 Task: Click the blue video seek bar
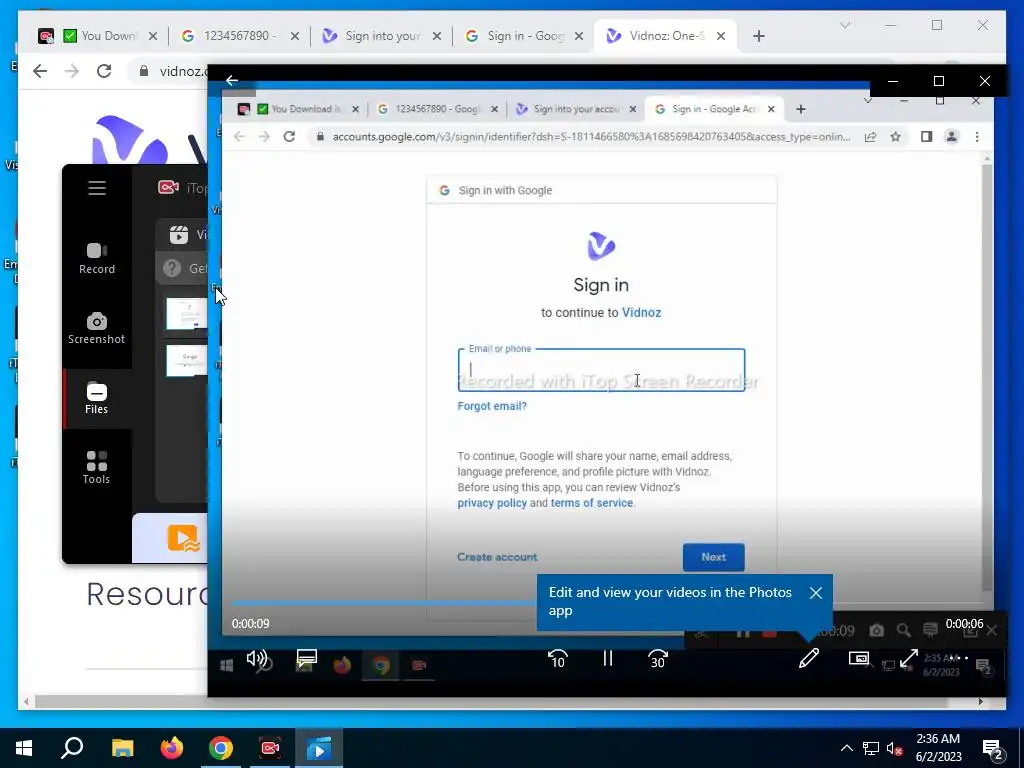tap(384, 603)
